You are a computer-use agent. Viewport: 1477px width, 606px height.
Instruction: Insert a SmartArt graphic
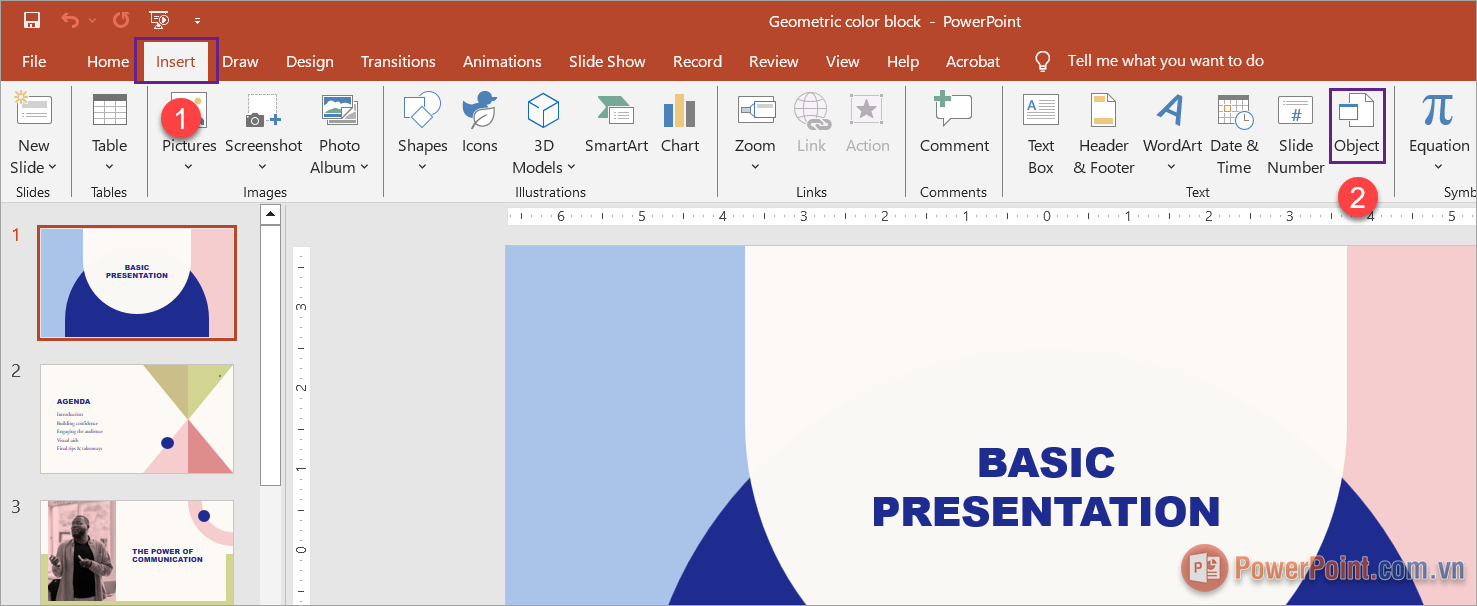click(x=616, y=124)
